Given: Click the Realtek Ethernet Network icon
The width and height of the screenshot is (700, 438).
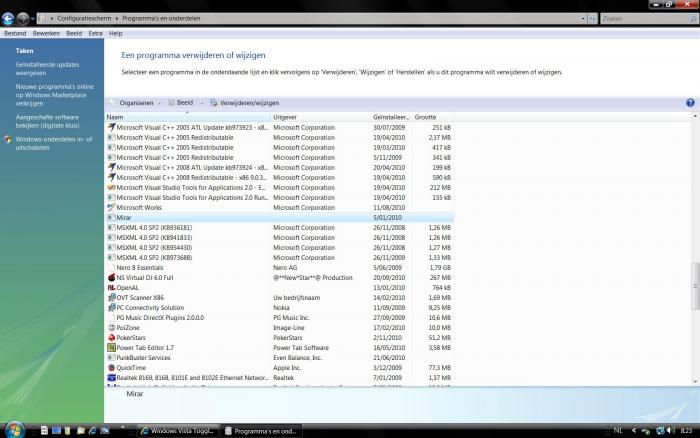Looking at the screenshot, I should coord(112,378).
